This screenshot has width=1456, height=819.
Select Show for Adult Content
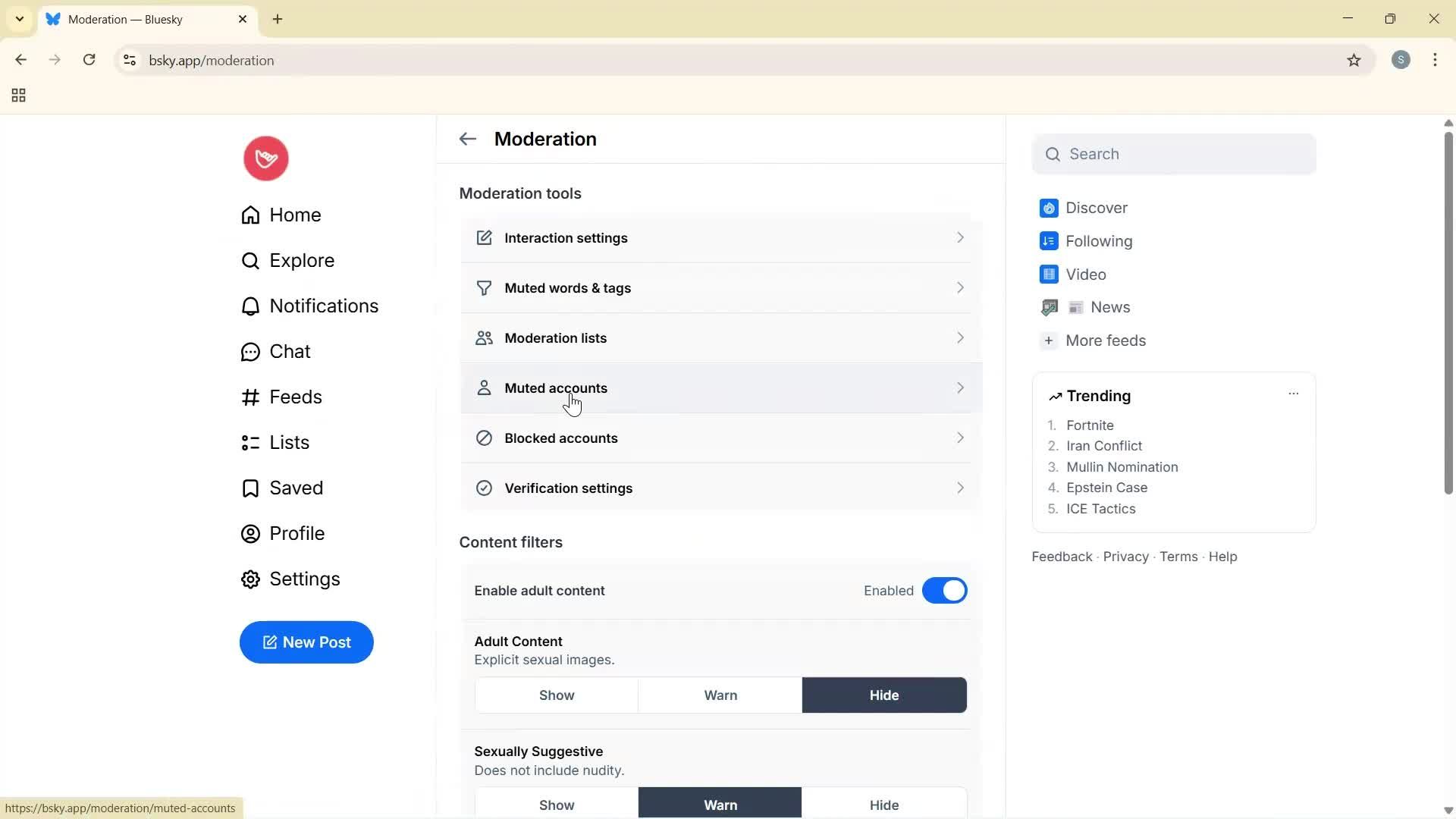(556, 695)
